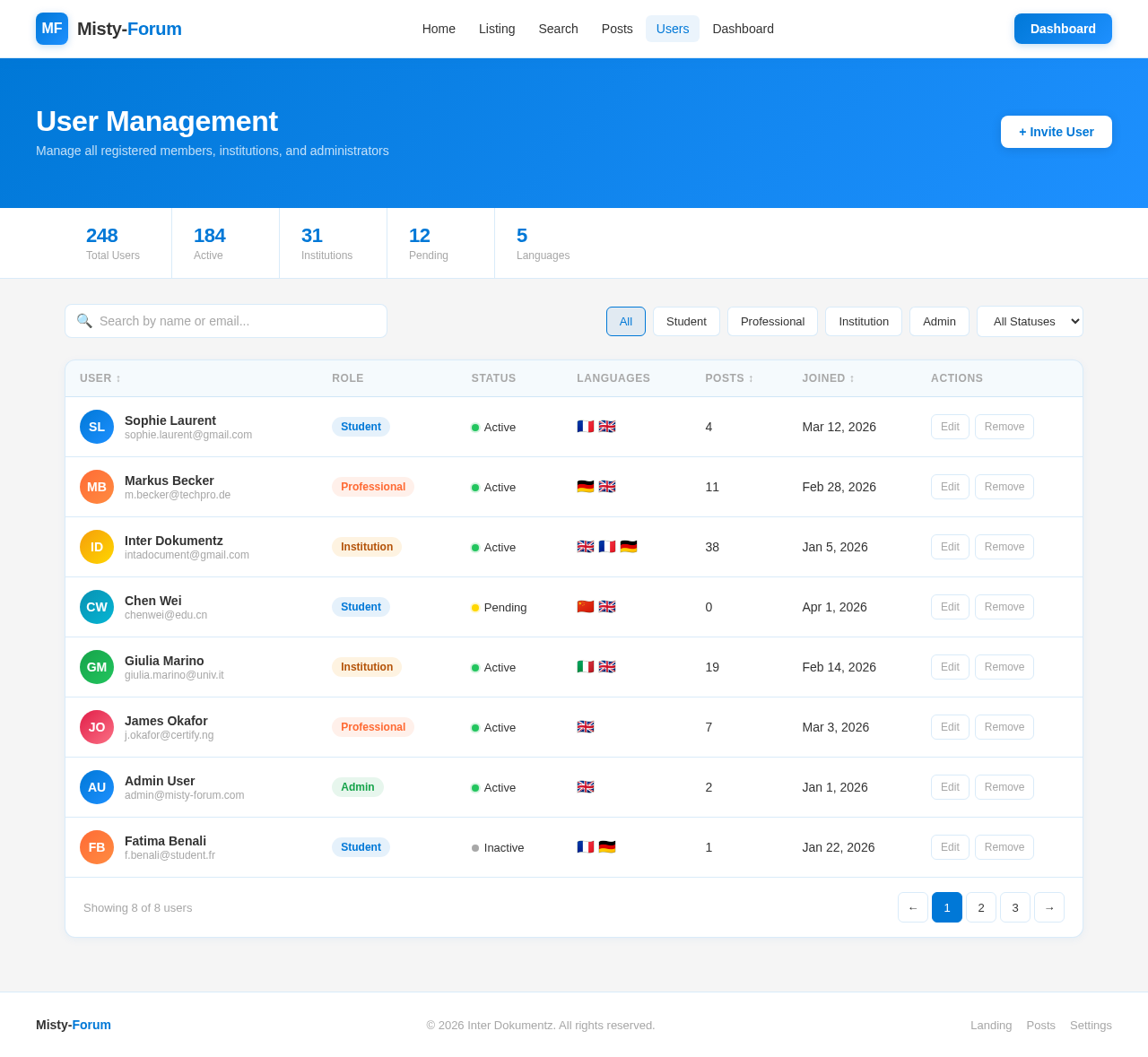Click the magnifying glass search icon

(x=85, y=321)
